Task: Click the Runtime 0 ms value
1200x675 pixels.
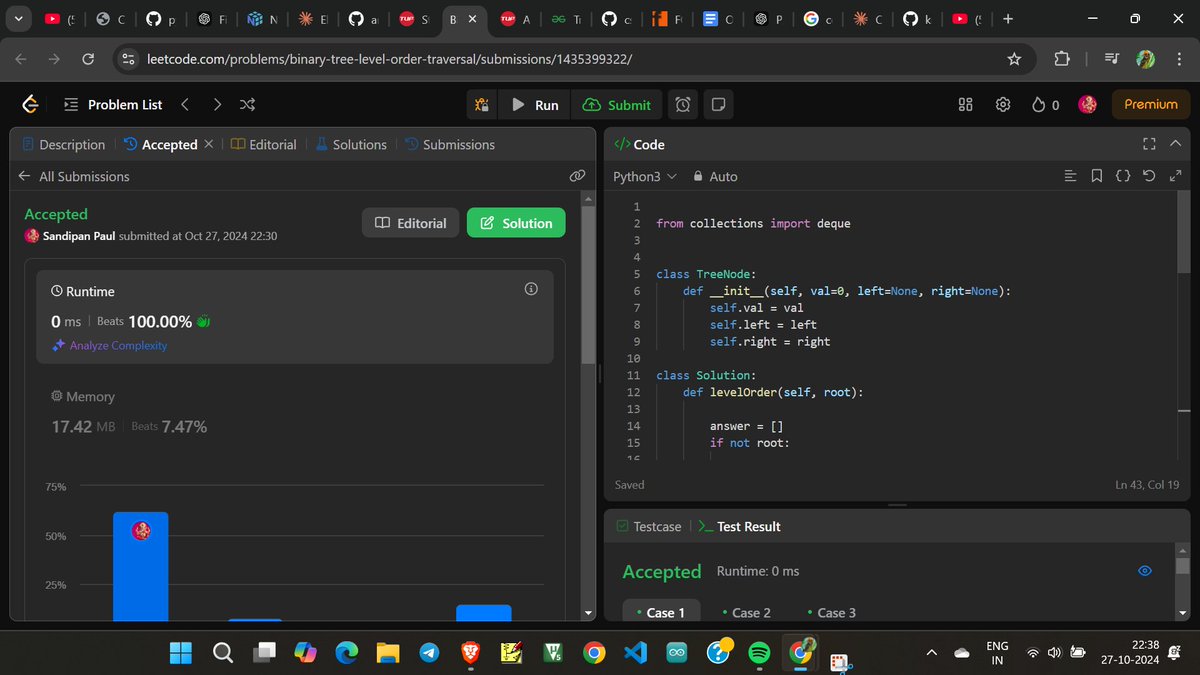Action: (x=66, y=322)
